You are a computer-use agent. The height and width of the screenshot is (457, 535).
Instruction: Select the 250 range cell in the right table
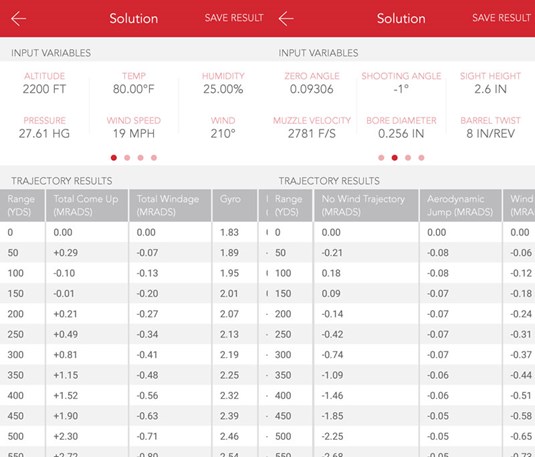tap(283, 334)
